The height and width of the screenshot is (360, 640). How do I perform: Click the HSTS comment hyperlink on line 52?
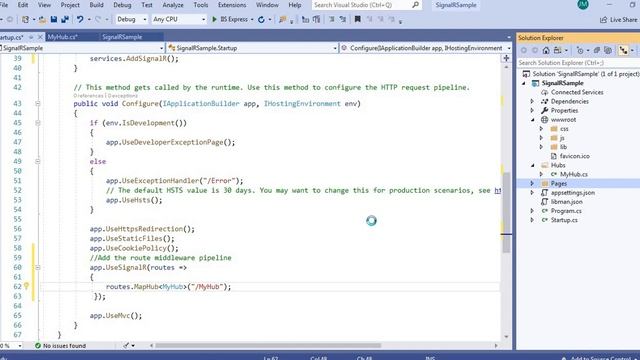[498, 190]
